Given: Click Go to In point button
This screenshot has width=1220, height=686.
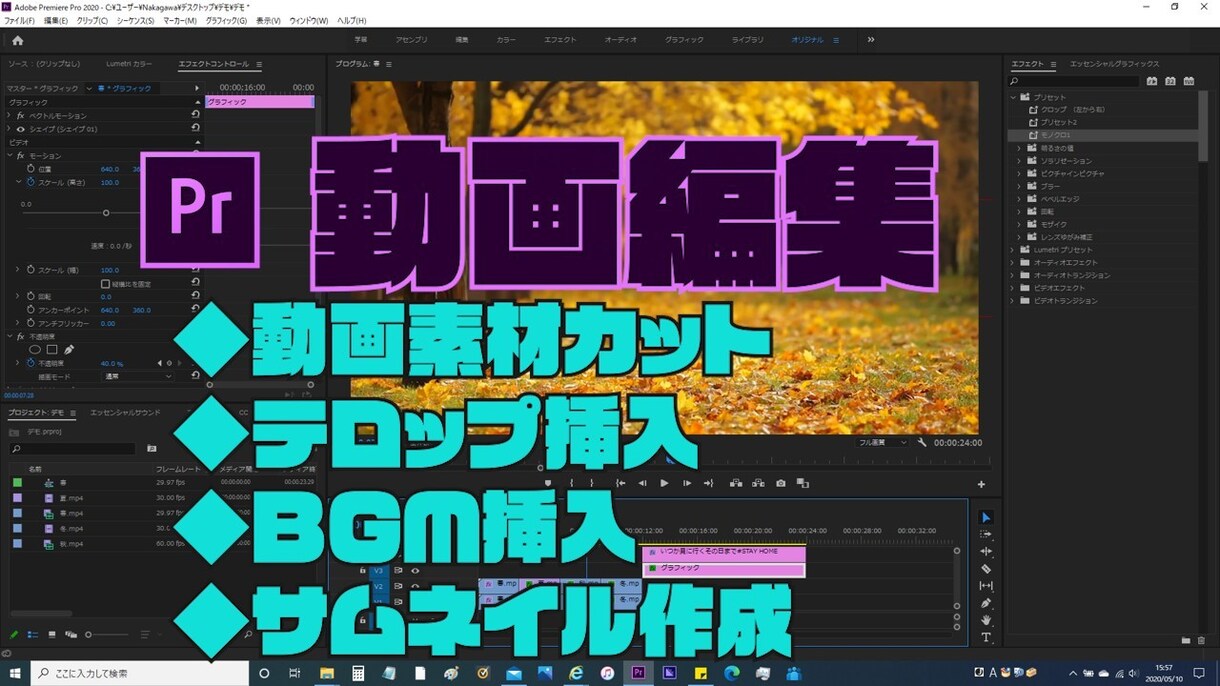Looking at the screenshot, I should click(x=620, y=483).
